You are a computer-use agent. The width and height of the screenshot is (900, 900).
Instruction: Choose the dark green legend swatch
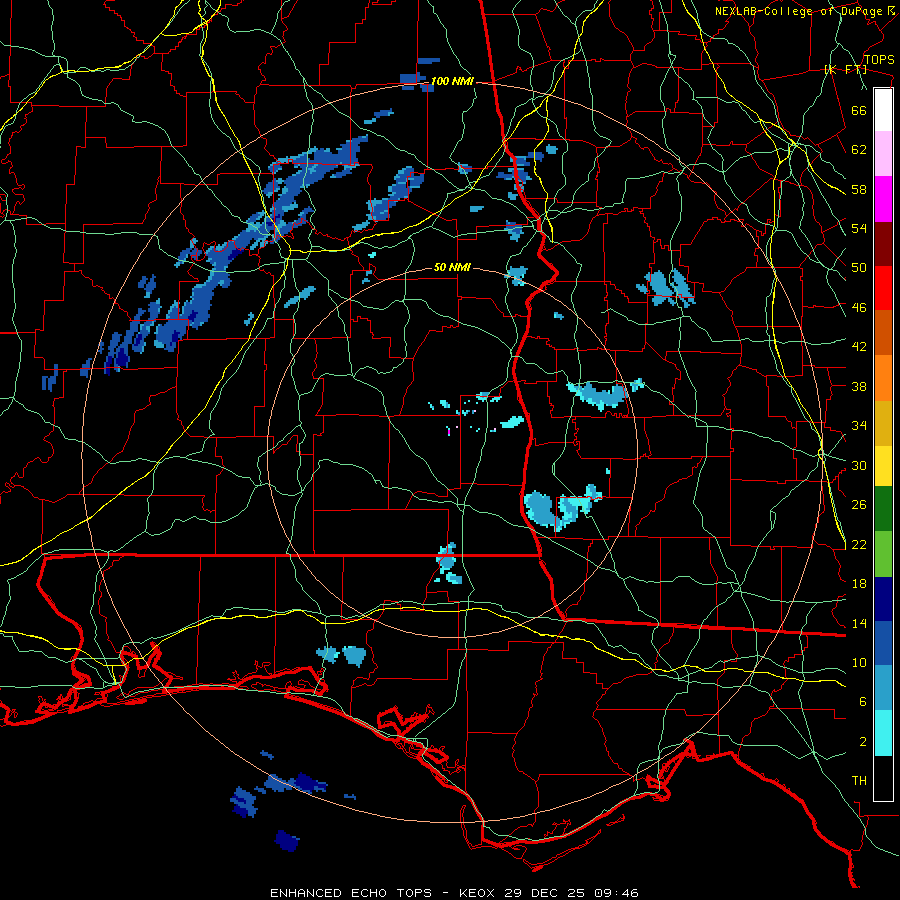[883, 509]
